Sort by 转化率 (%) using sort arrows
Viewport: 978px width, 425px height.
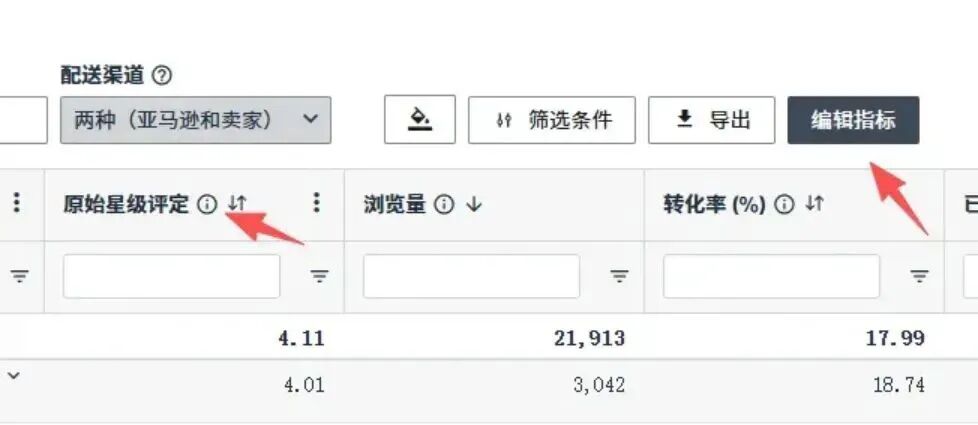[x=814, y=203]
